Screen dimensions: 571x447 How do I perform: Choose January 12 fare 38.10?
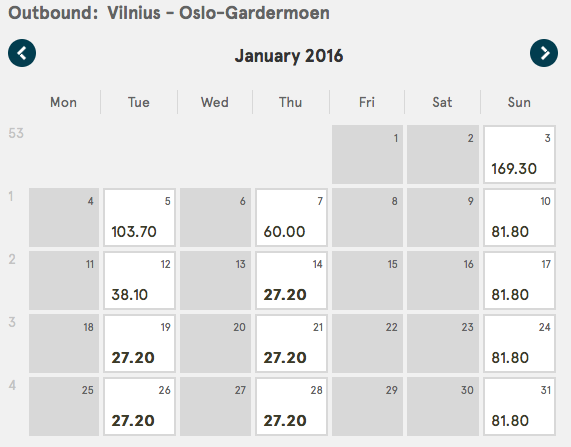(139, 281)
